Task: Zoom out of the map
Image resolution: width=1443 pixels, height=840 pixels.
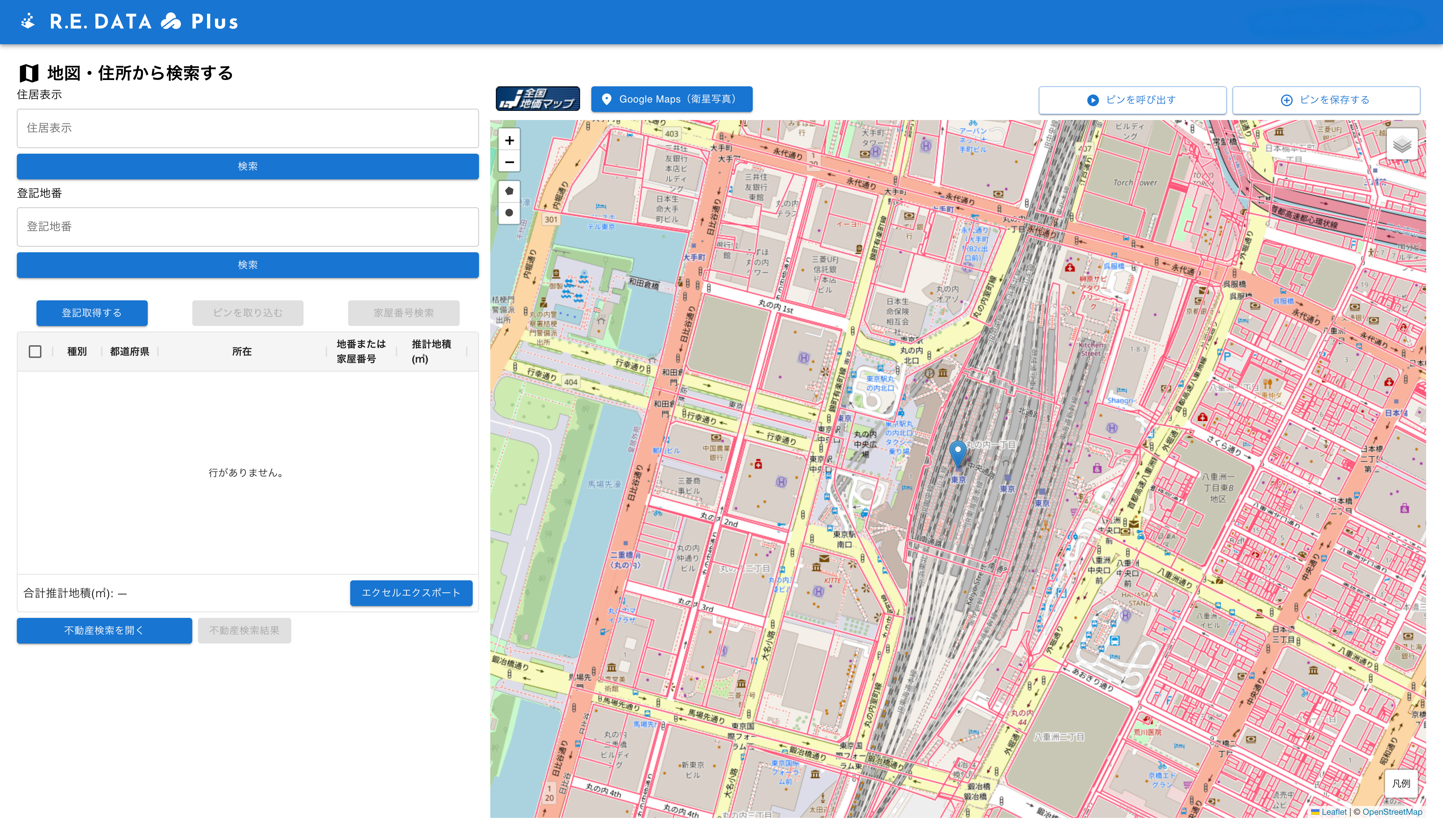Action: point(509,162)
